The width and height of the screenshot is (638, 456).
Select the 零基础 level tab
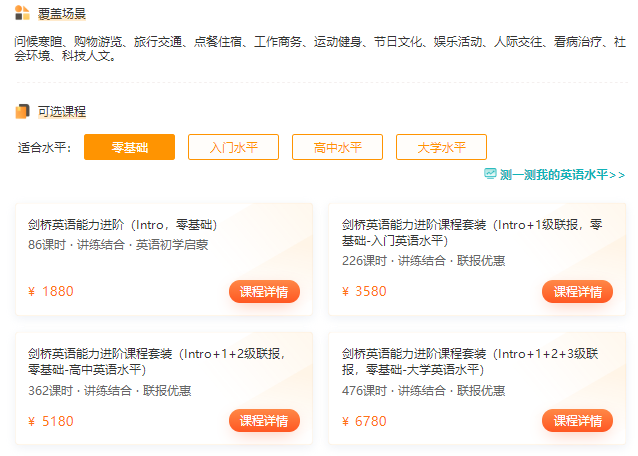click(129, 147)
